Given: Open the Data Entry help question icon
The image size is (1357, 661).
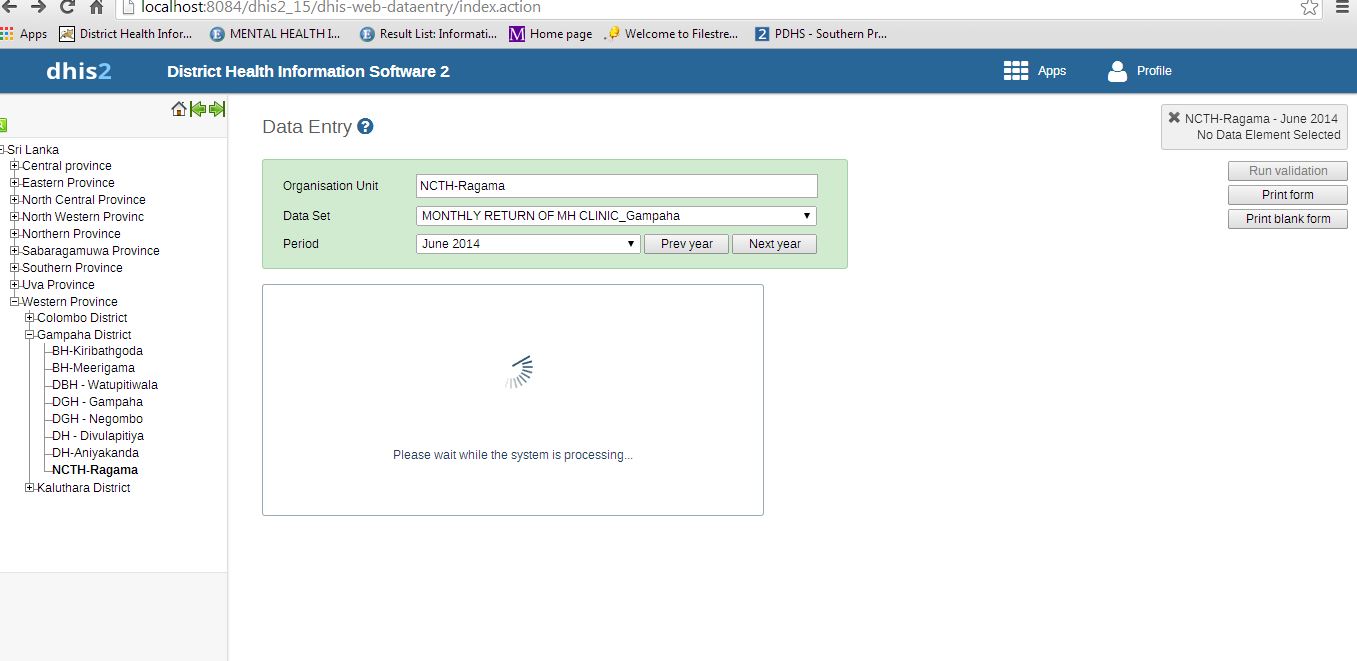Looking at the screenshot, I should click(365, 127).
